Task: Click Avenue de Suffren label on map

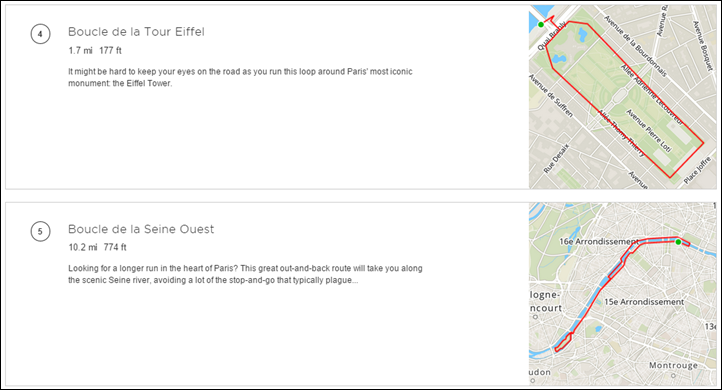Action: tap(551, 95)
